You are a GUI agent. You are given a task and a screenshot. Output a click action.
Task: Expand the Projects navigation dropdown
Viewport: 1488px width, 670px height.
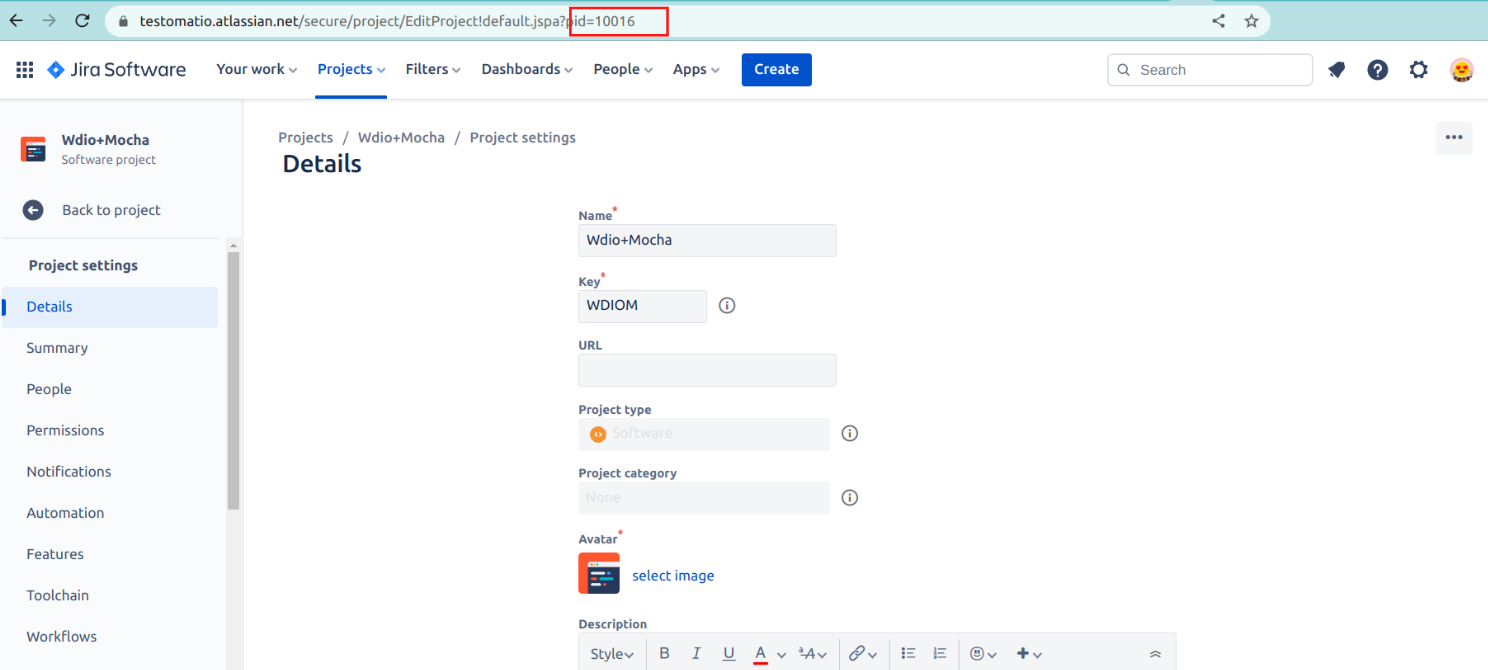coord(350,69)
